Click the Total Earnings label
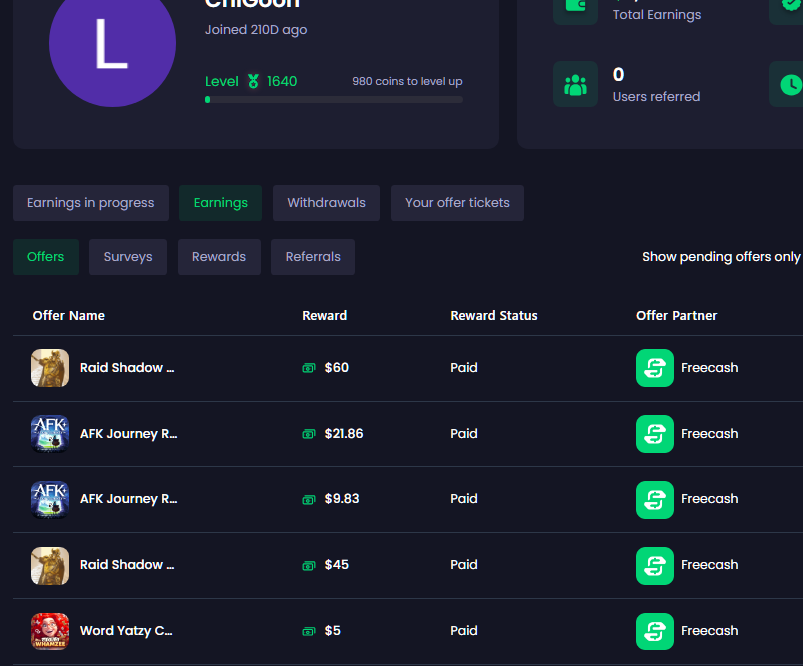Viewport: 803px width, 666px height. 657,15
